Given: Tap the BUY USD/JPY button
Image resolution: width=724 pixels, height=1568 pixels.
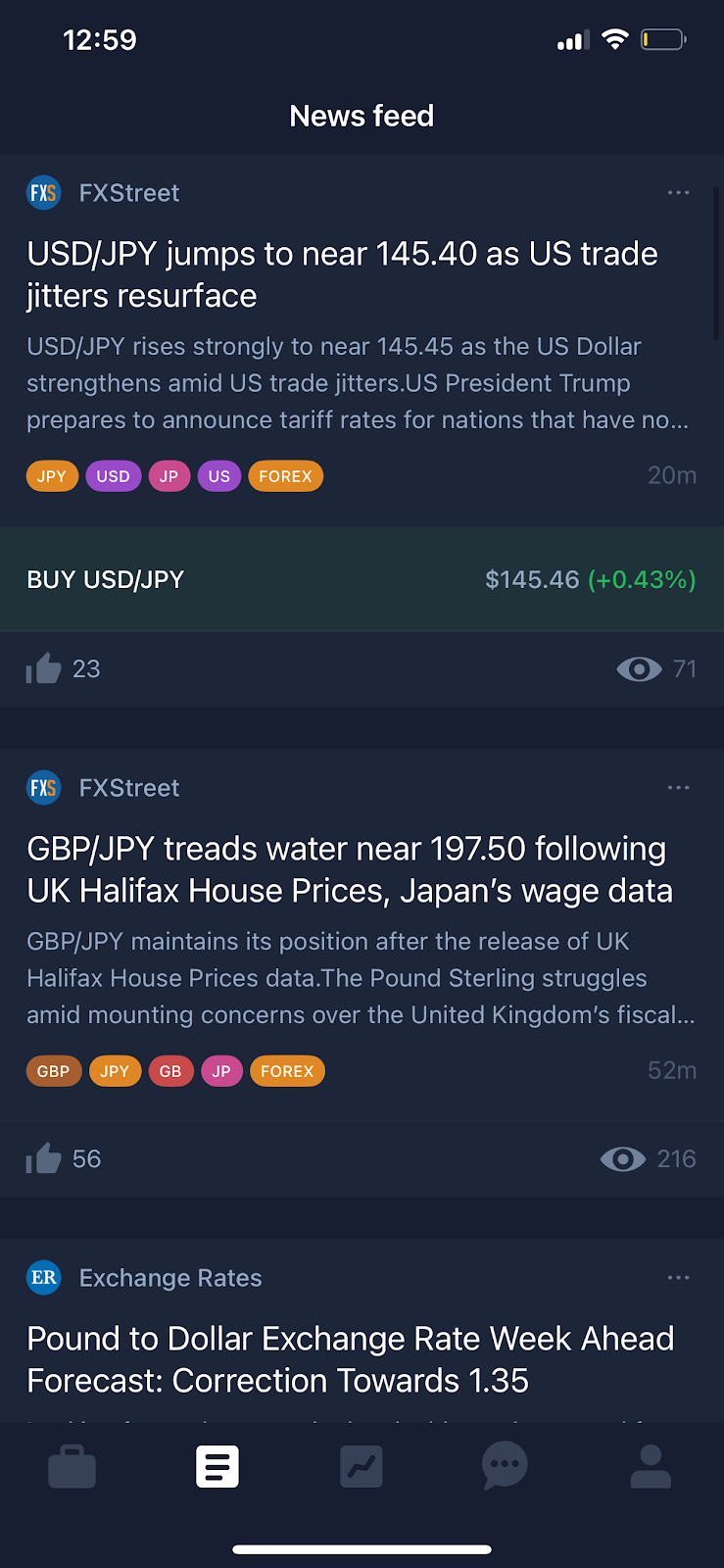Looking at the screenshot, I should tap(362, 579).
